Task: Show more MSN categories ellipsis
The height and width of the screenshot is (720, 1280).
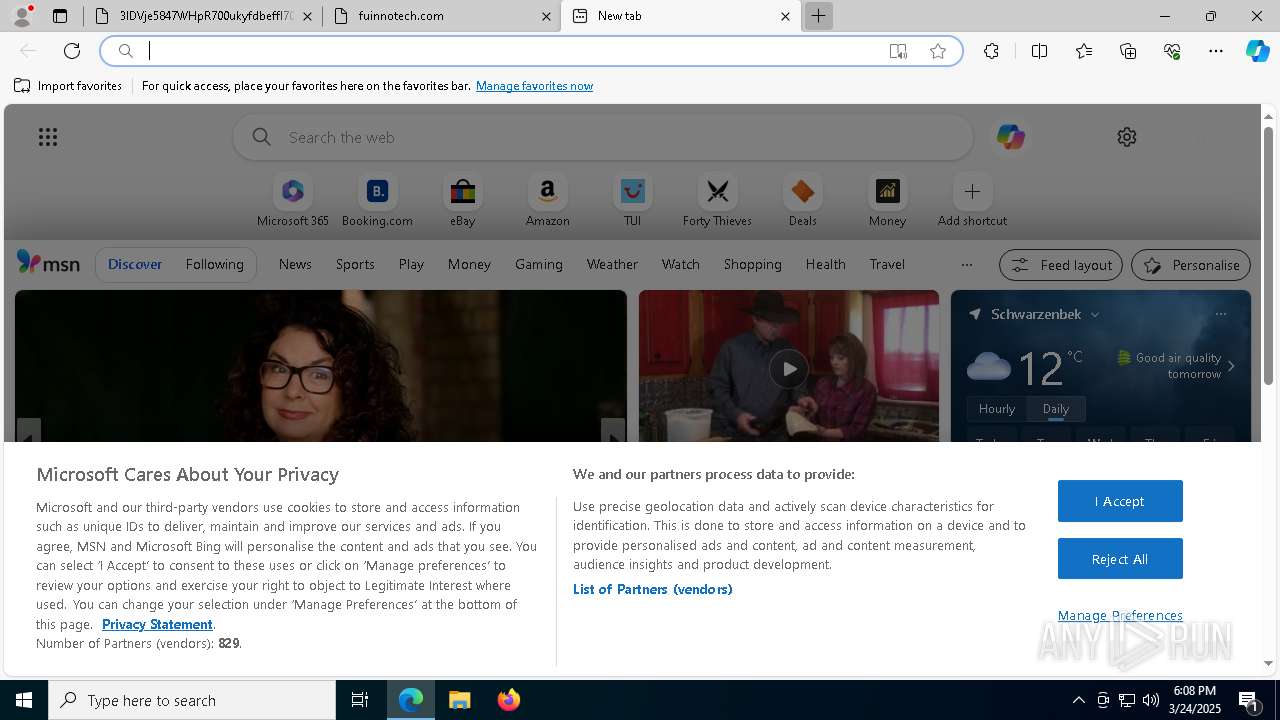Action: coord(966,264)
